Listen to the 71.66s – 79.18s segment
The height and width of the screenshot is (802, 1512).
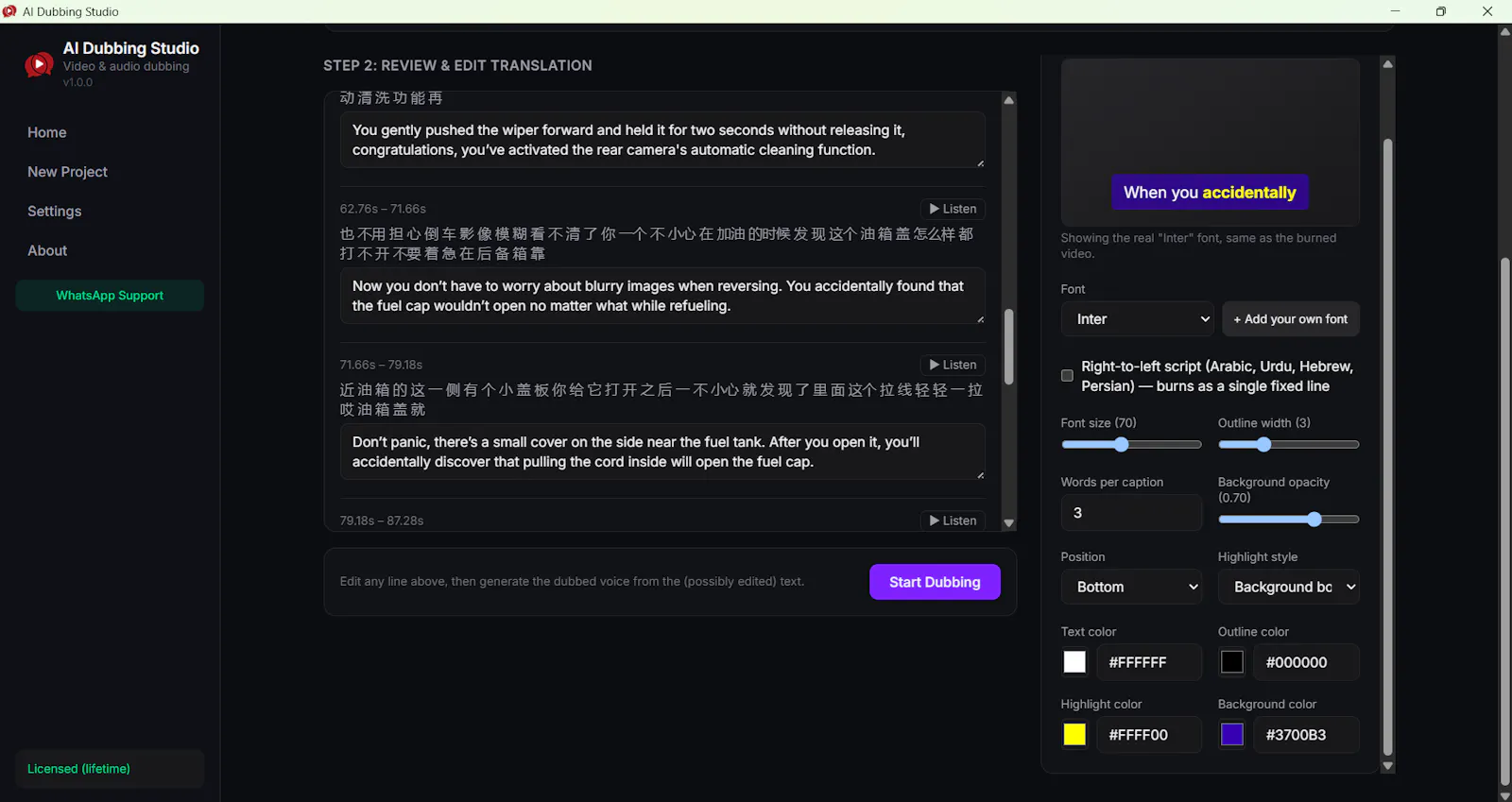click(x=953, y=365)
